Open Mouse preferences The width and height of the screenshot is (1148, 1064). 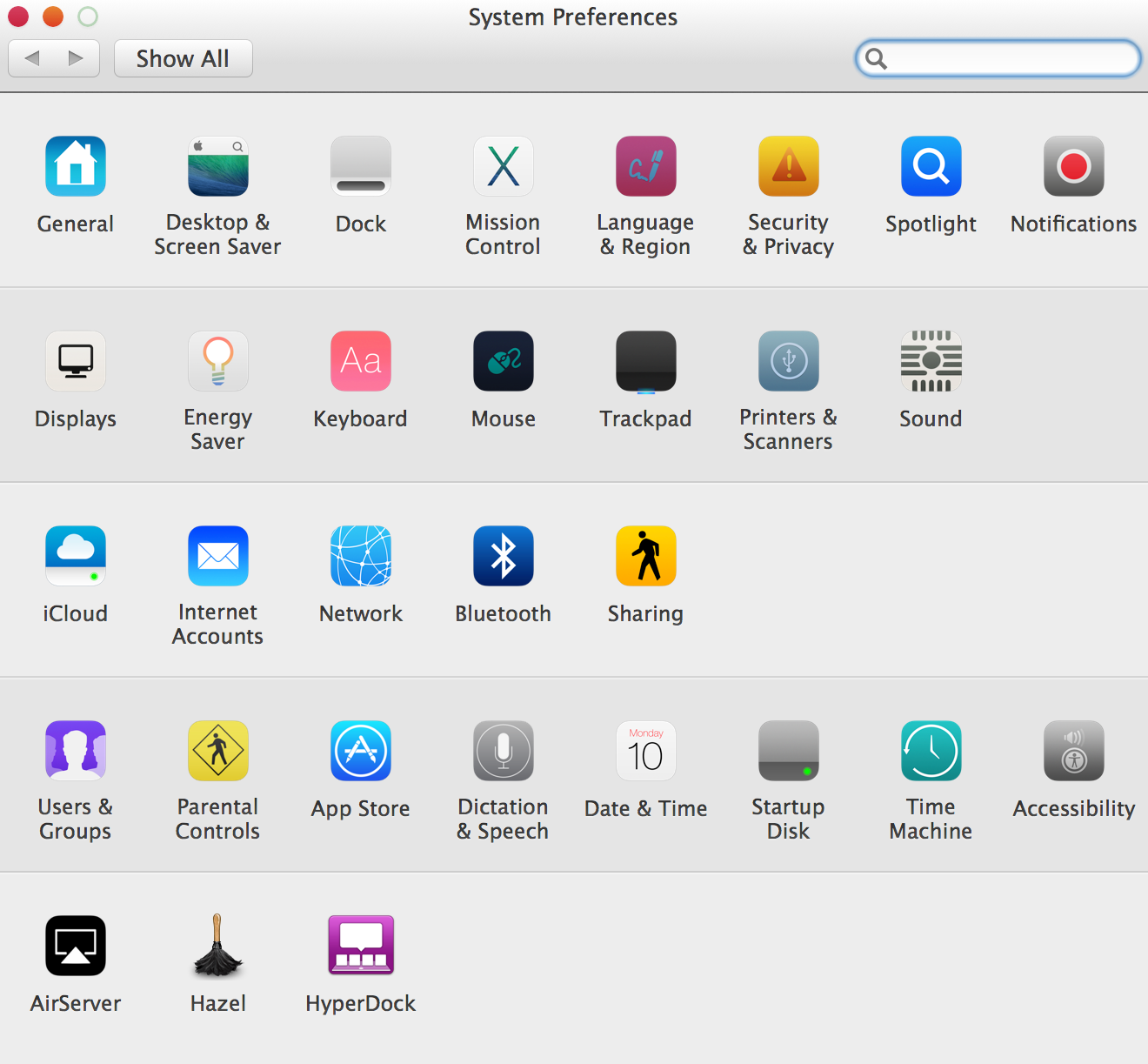click(504, 361)
